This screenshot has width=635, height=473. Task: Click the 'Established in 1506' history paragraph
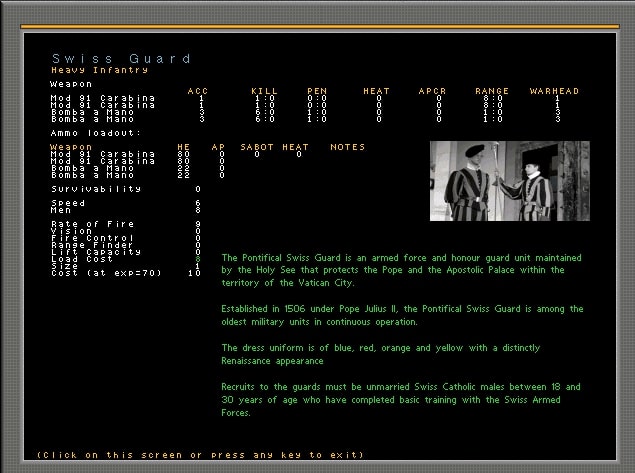tap(402, 315)
